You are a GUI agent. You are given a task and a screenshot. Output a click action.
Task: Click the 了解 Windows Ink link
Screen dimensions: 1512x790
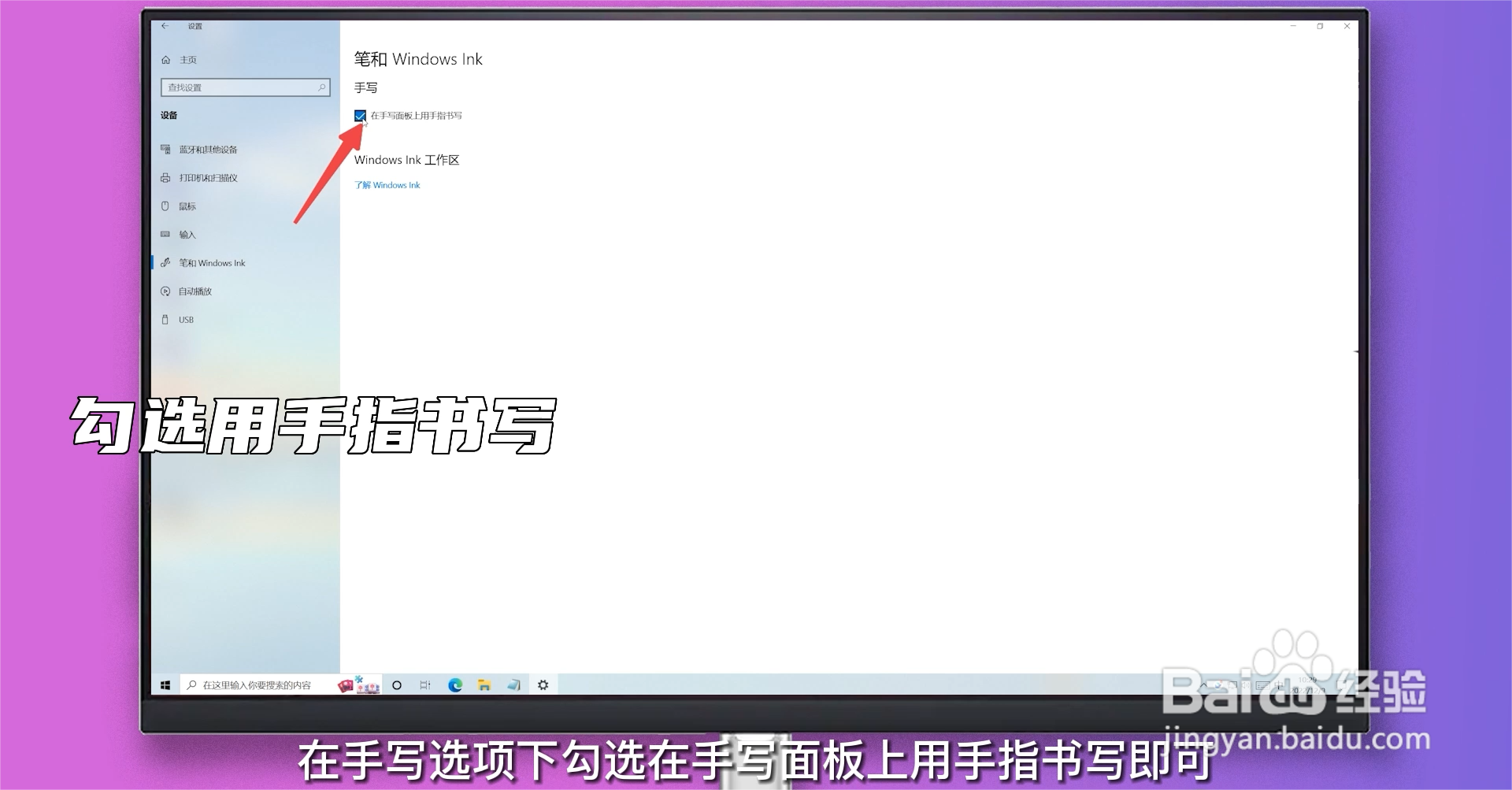[x=387, y=184]
